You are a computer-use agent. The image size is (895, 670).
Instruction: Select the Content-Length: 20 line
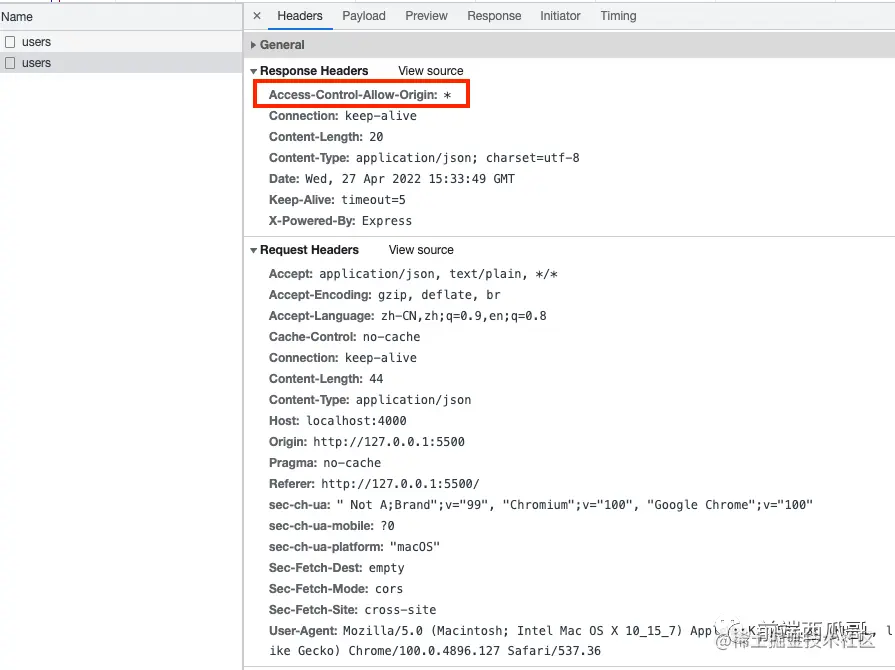click(x=326, y=137)
